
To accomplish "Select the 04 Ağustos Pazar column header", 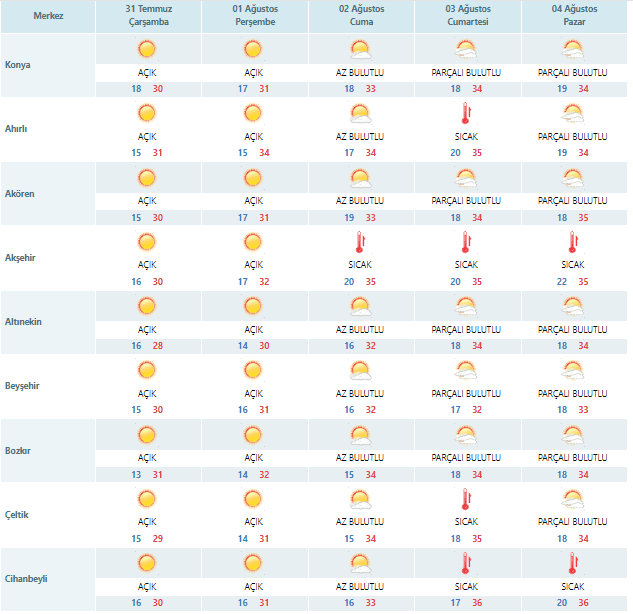I will coord(573,16).
